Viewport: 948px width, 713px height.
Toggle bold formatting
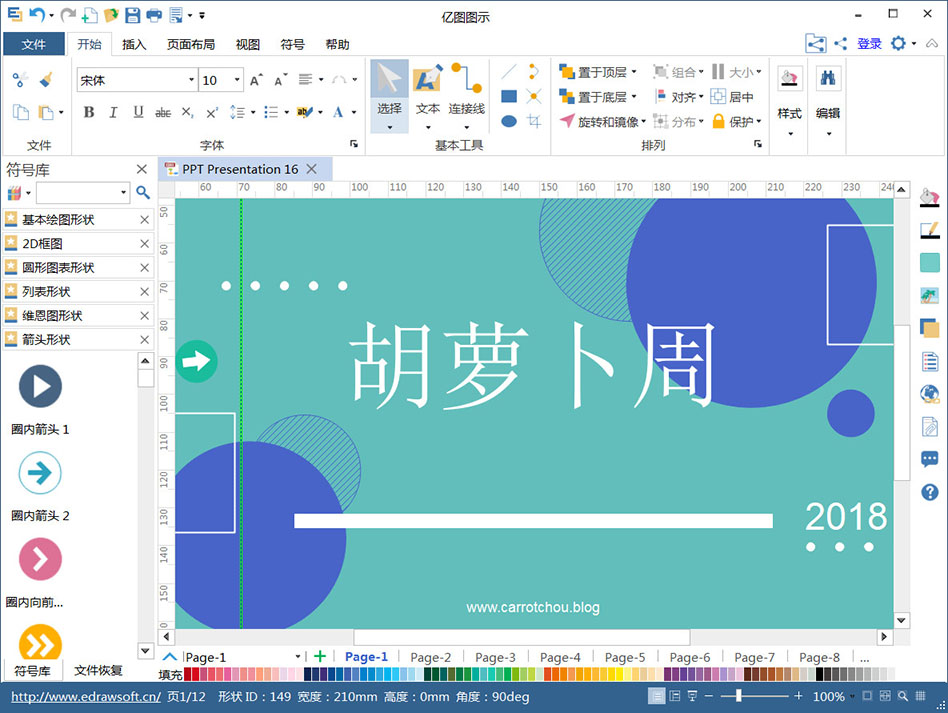(x=89, y=112)
